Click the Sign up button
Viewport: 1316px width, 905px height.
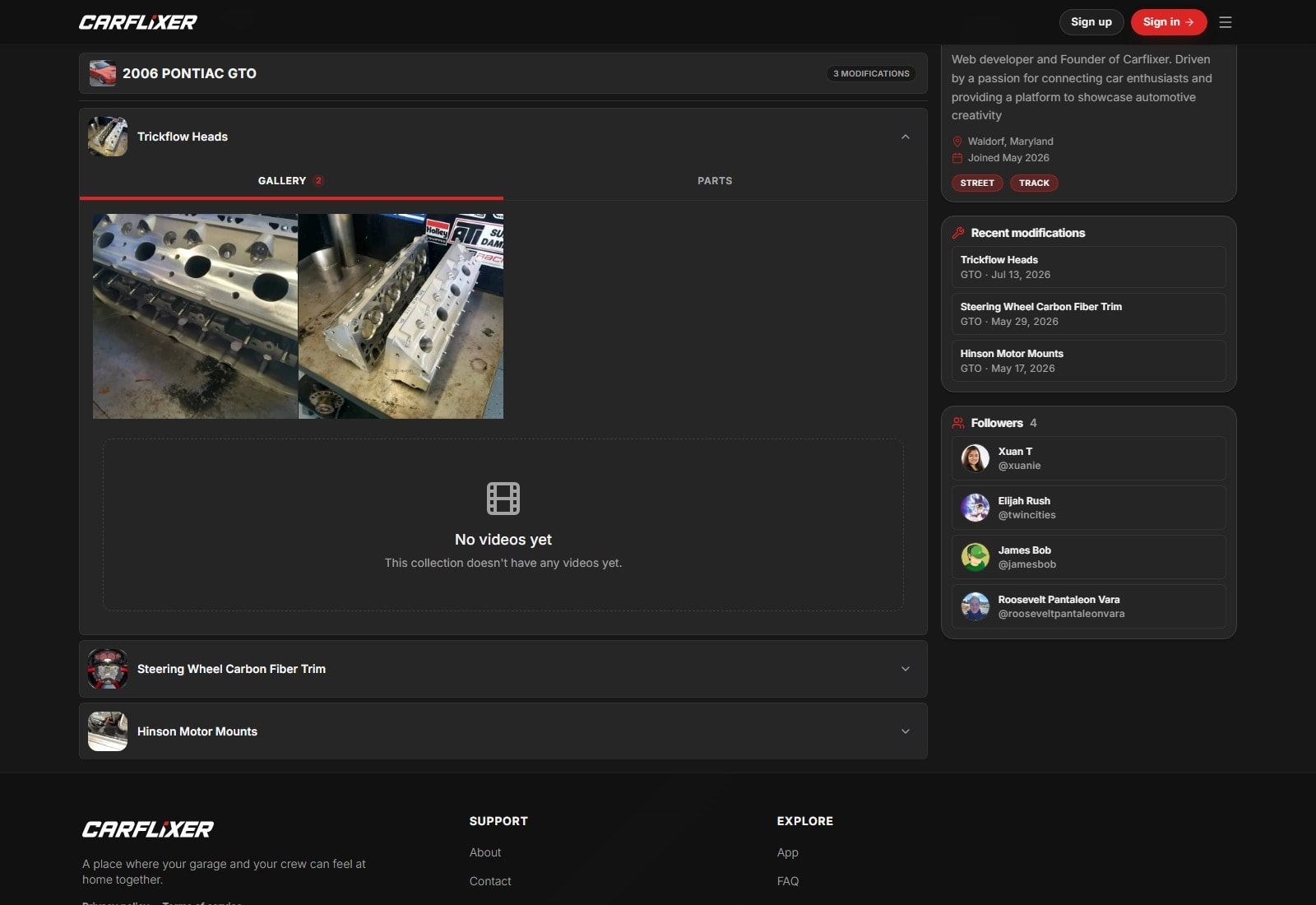pos(1091,22)
